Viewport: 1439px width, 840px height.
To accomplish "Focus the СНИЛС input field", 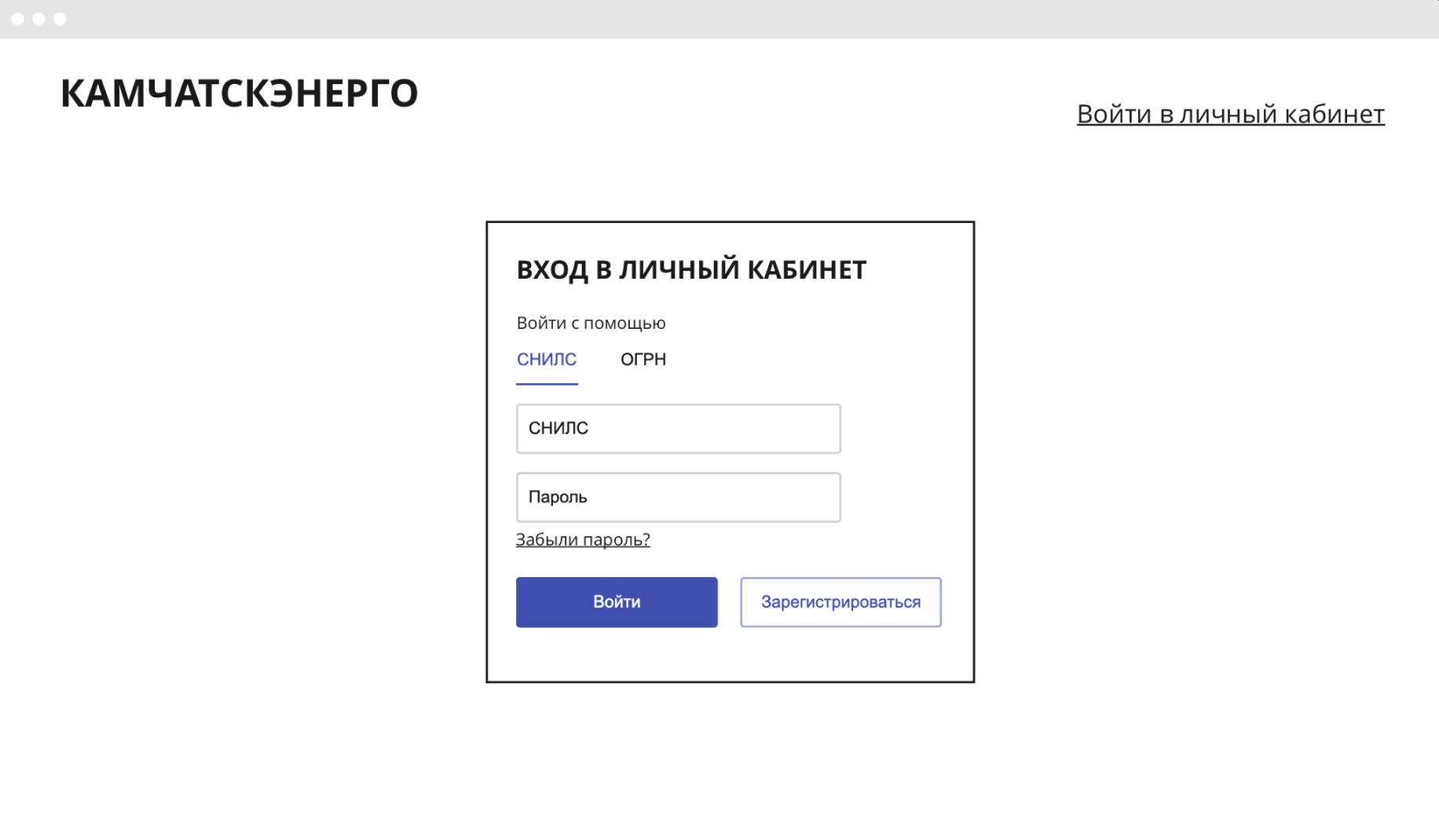I will [x=678, y=429].
